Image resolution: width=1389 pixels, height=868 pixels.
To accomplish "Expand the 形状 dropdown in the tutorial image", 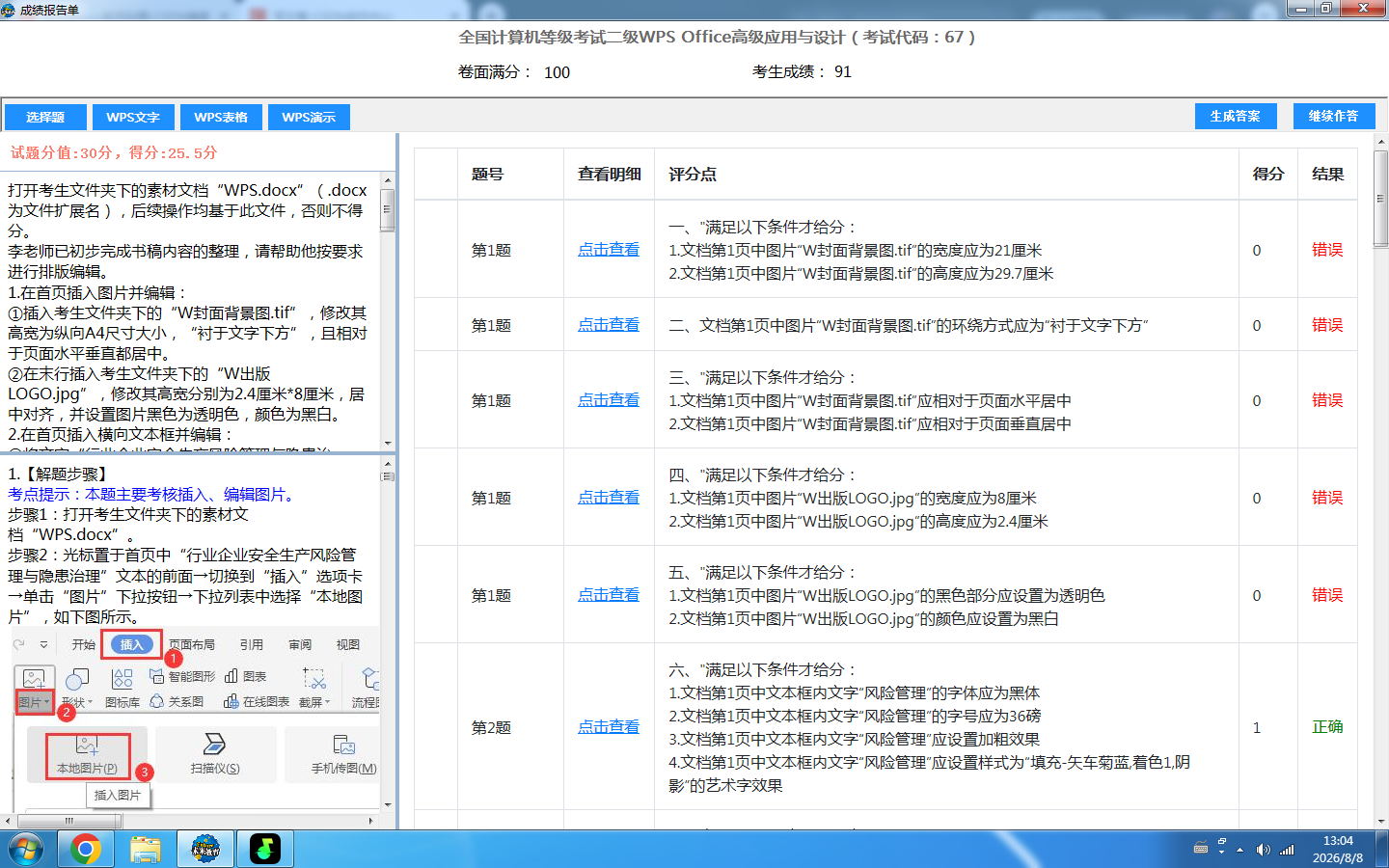I will point(90,702).
